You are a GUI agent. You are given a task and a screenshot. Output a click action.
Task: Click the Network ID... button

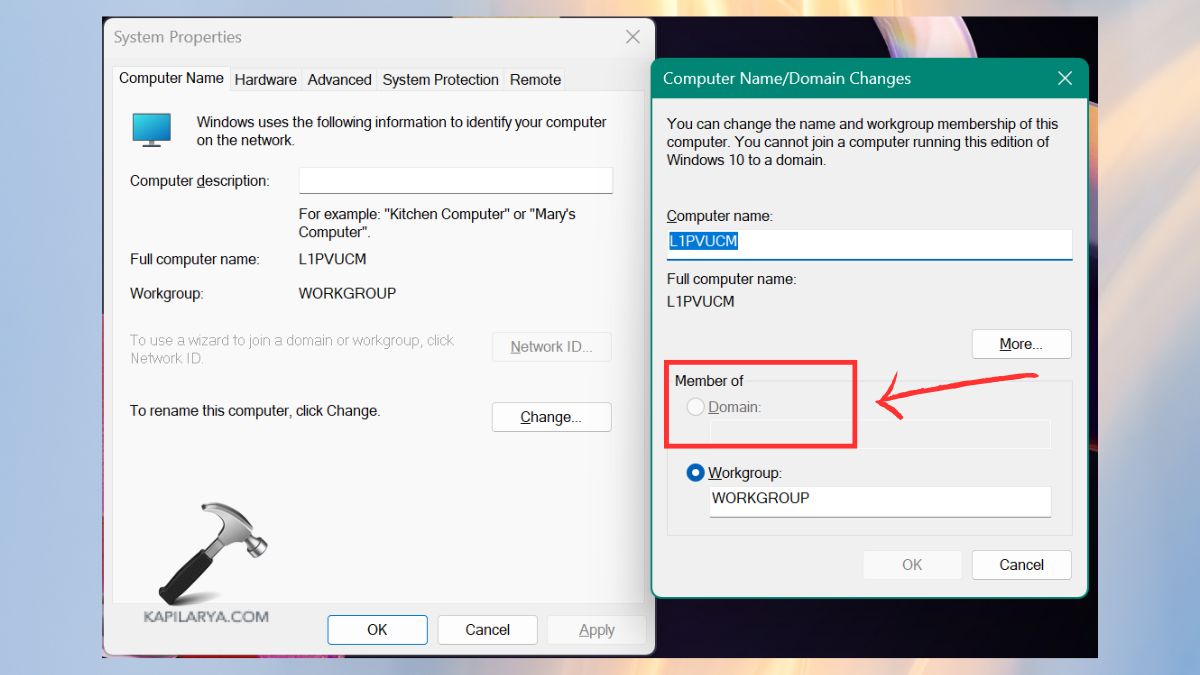click(x=551, y=347)
